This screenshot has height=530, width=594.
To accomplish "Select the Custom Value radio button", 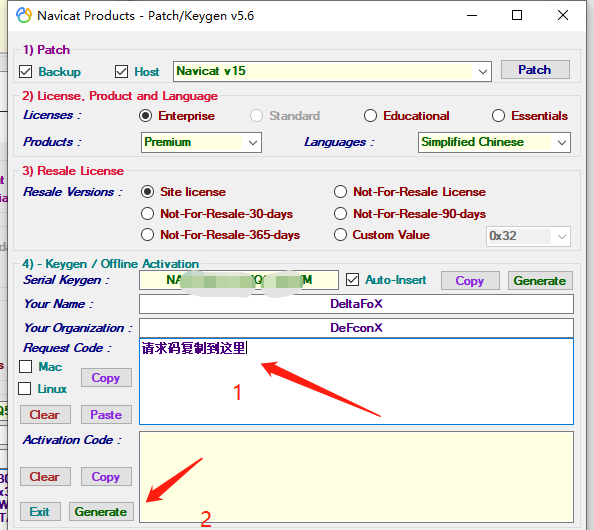I will point(340,235).
